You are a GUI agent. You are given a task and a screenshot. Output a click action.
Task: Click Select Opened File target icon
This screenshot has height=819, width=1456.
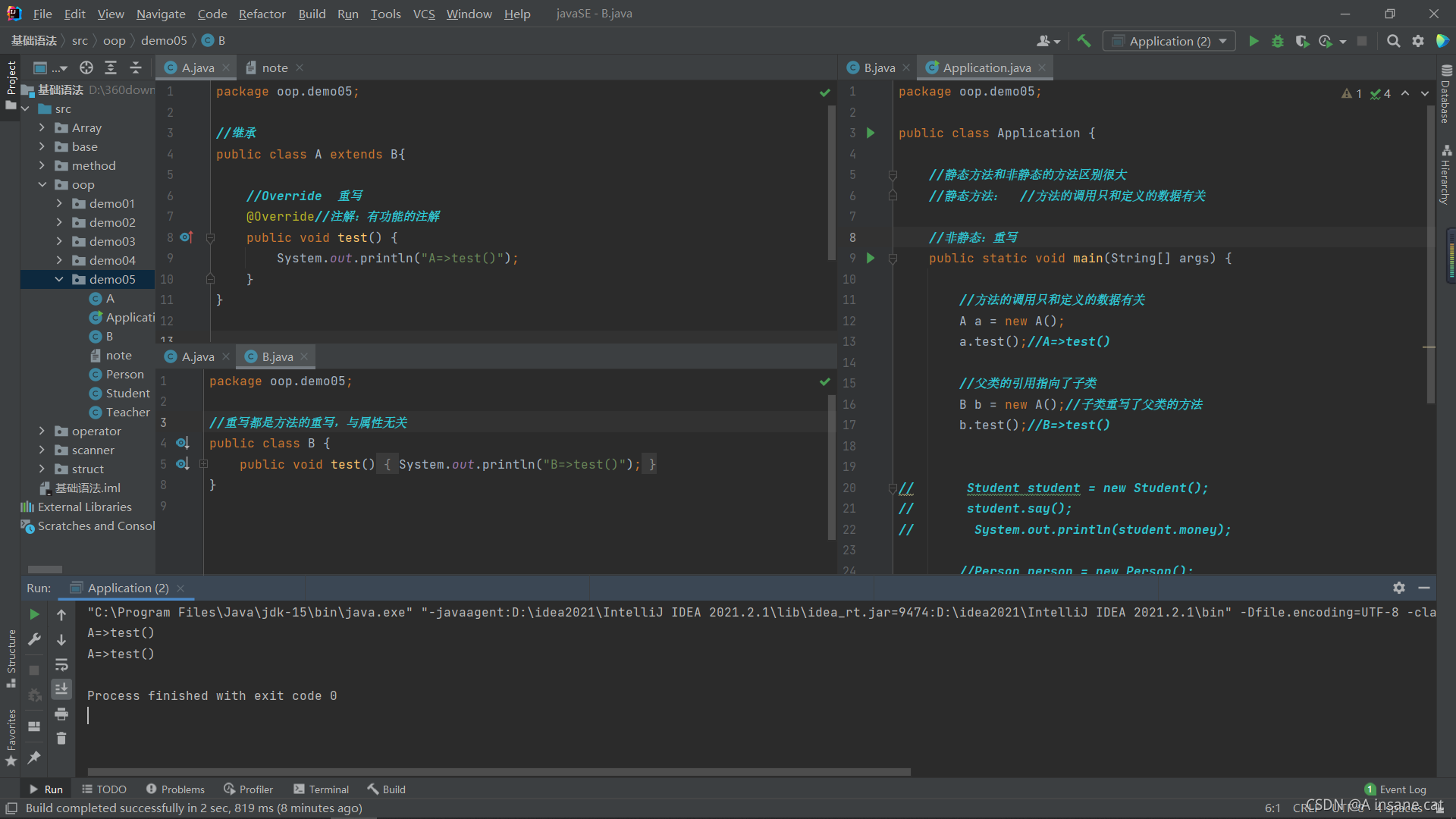point(86,67)
